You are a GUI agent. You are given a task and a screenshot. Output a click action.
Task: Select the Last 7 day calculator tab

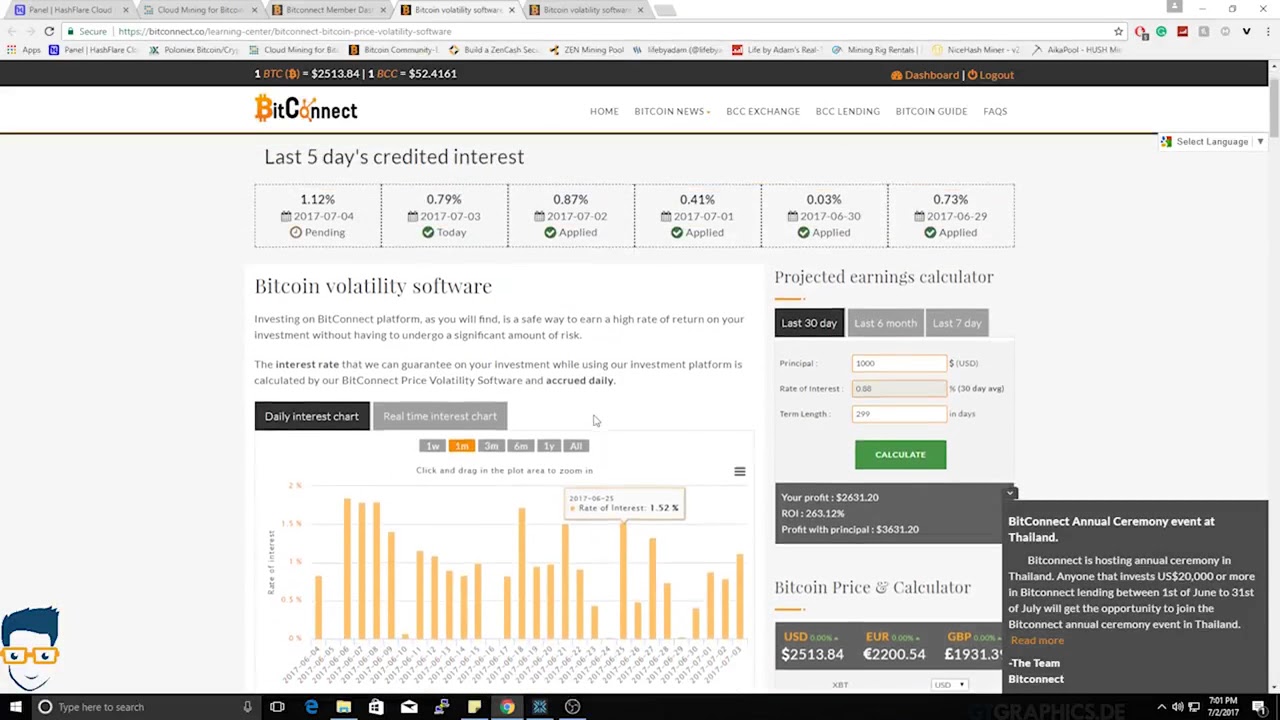coord(957,323)
